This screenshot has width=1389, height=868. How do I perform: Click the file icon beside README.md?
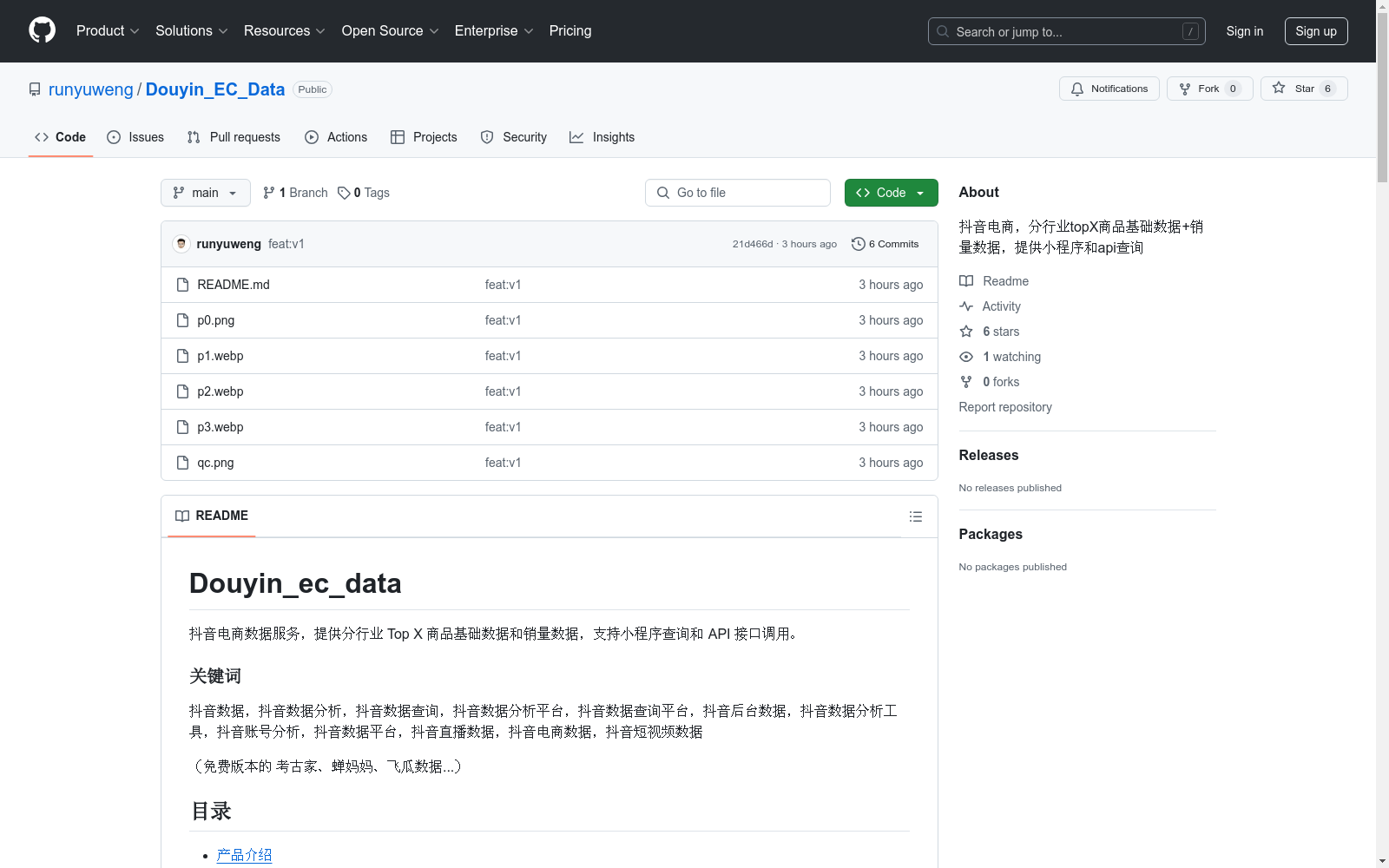(182, 285)
